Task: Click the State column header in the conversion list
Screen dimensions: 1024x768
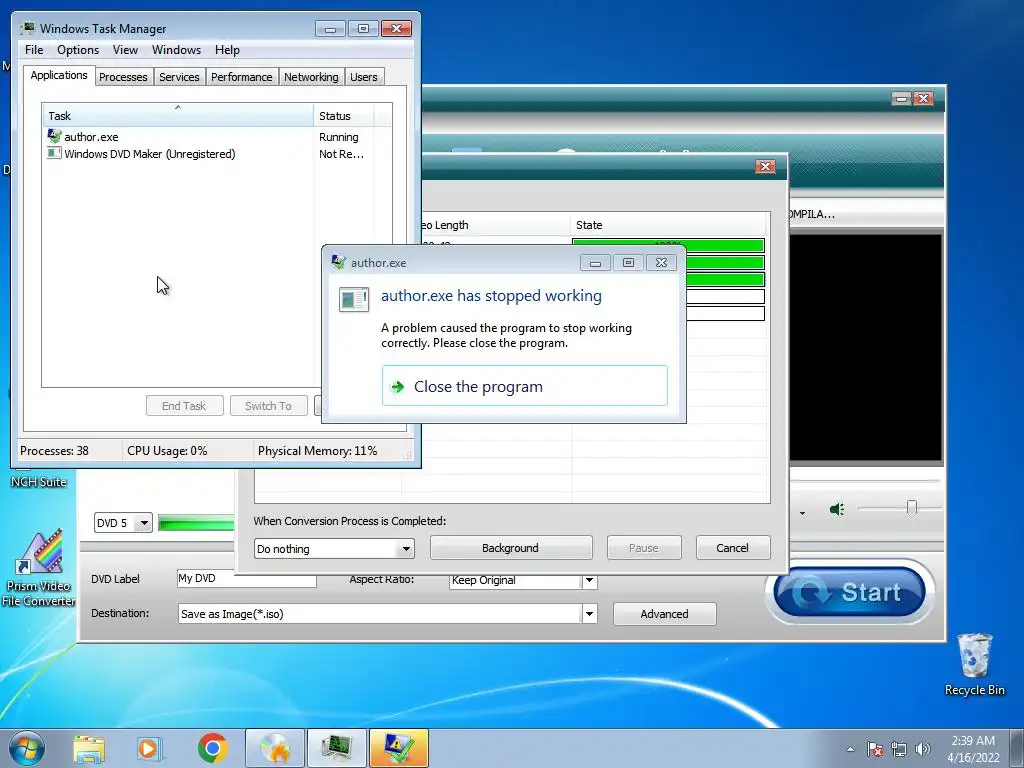Action: [668, 225]
